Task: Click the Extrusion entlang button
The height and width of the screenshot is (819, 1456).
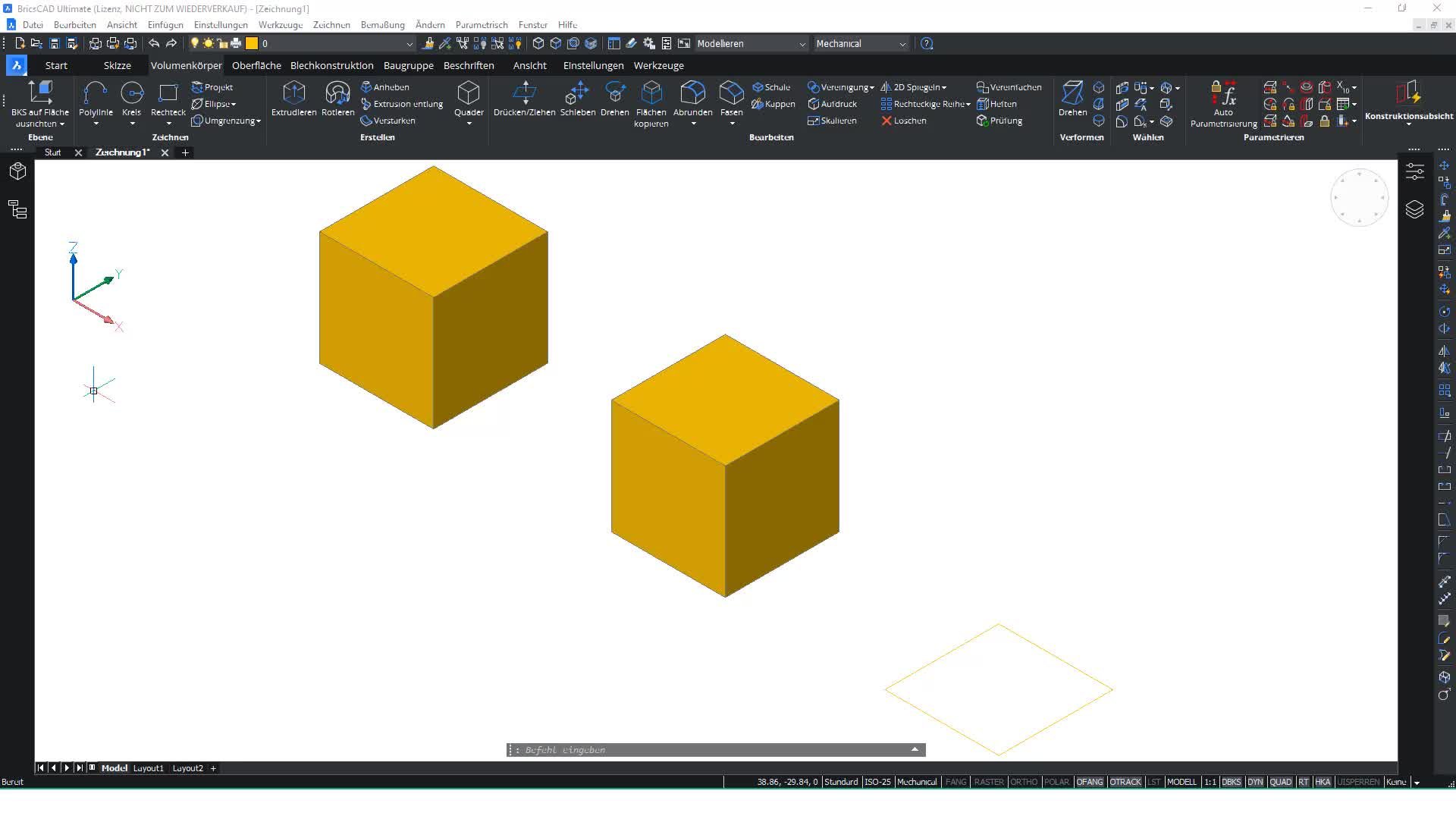Action: pyautogui.click(x=401, y=104)
